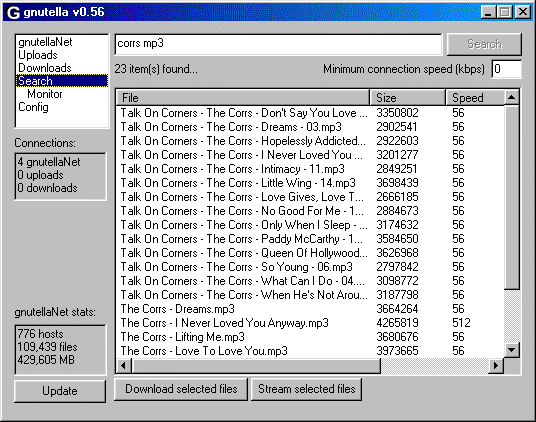
Task: Maximize the gnutella window
Action: pos(504,12)
